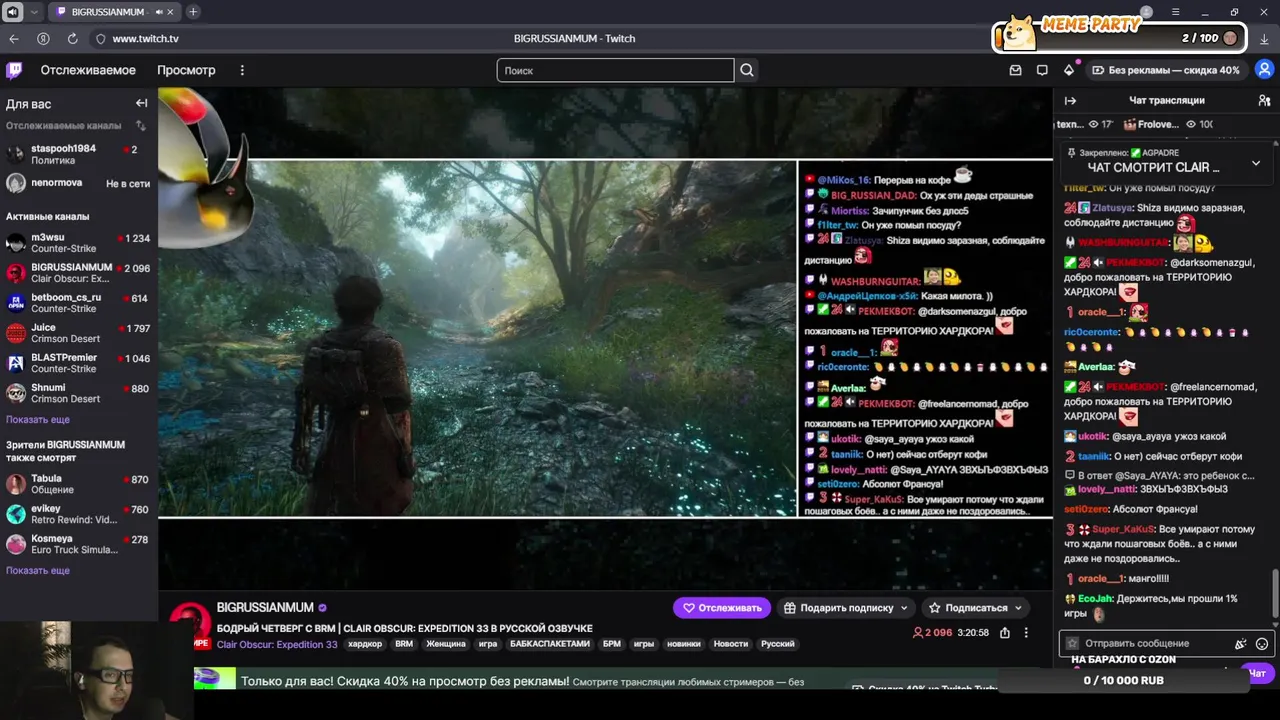Open the three-dot menu beside Просмотр
The height and width of the screenshot is (720, 1280).
[242, 70]
